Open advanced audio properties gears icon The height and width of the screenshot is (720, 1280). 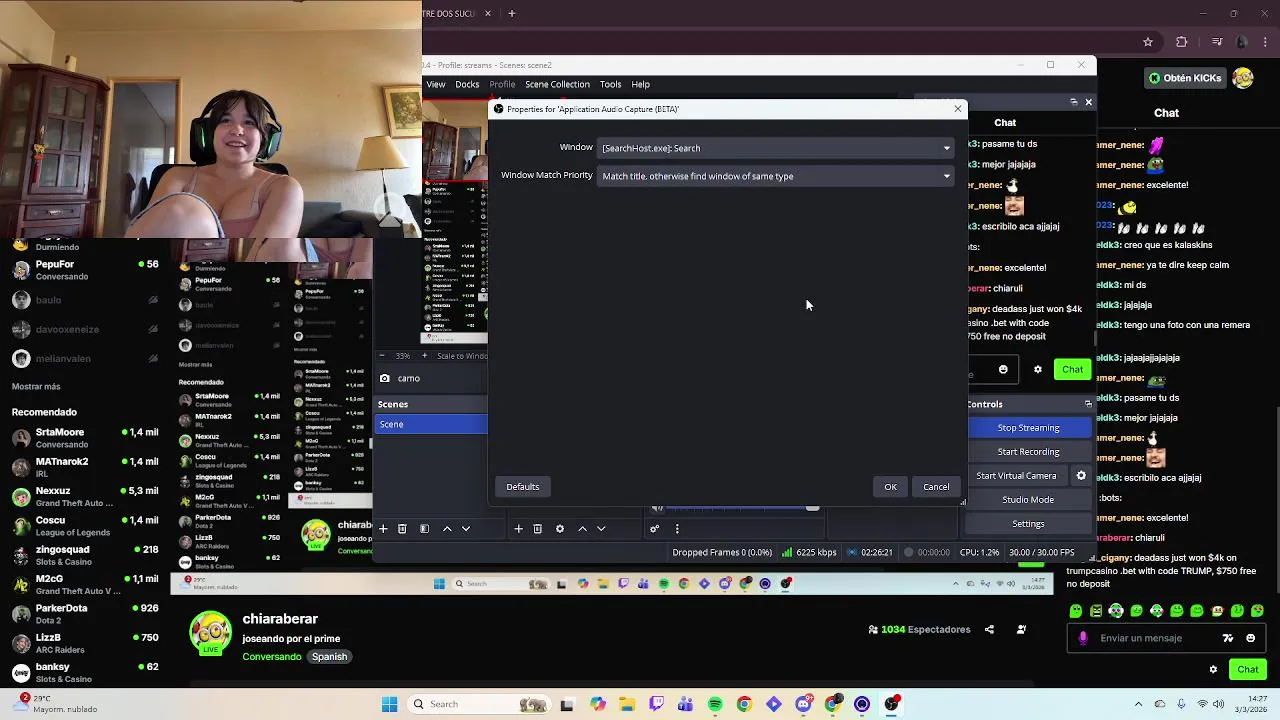[654, 528]
